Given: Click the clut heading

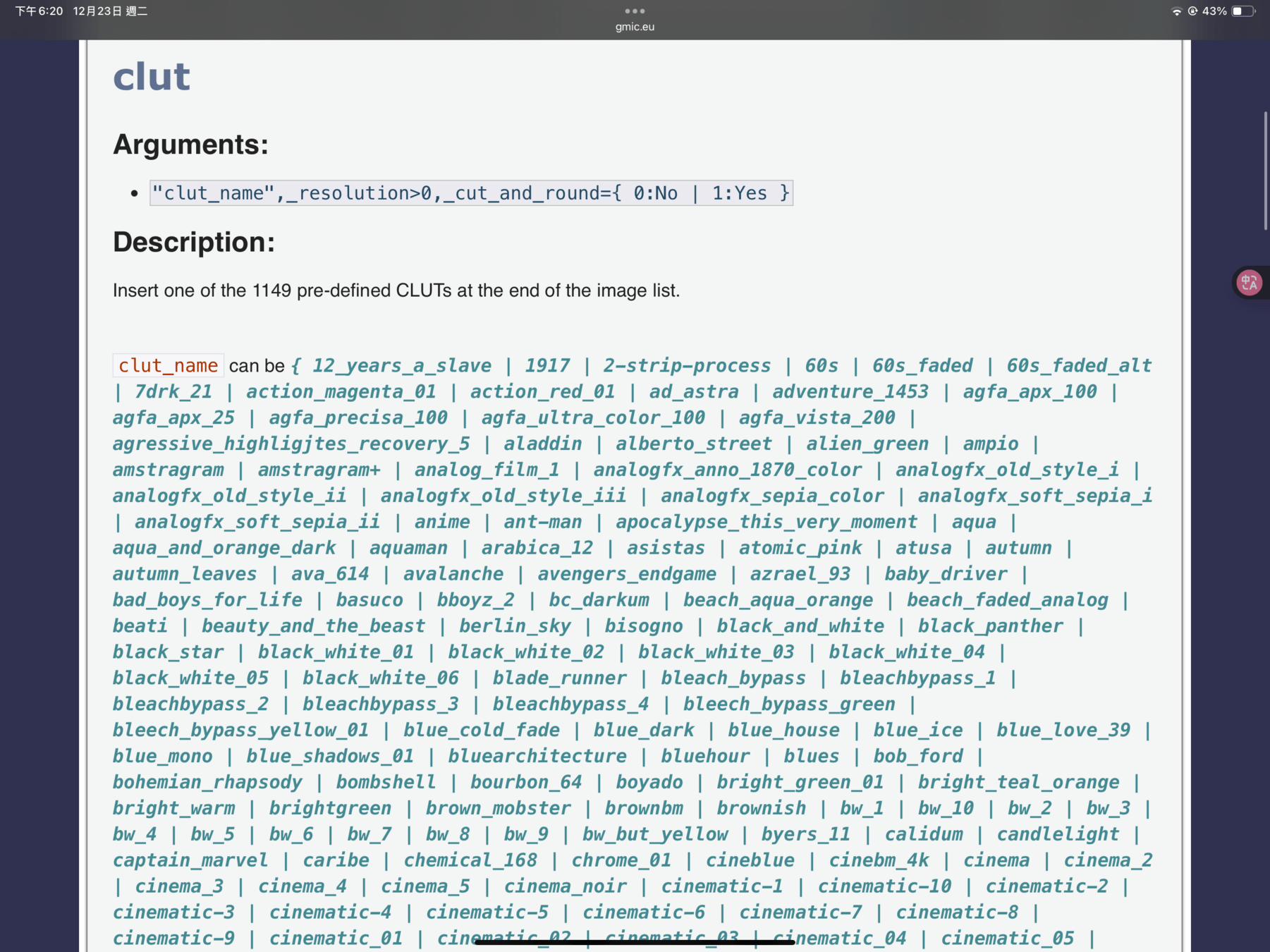Looking at the screenshot, I should click(x=152, y=76).
